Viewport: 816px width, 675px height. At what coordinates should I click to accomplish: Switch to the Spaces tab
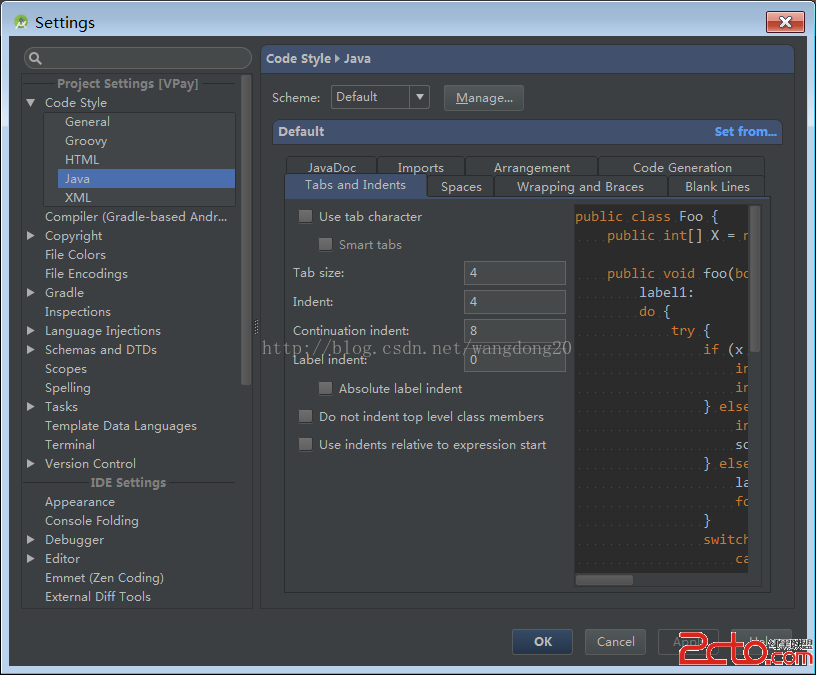[x=461, y=187]
